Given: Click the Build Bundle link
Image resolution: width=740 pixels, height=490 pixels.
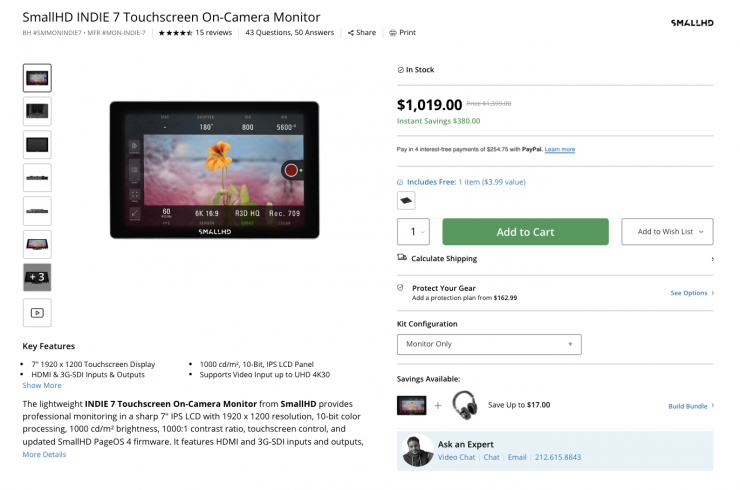Looking at the screenshot, I should 690,406.
